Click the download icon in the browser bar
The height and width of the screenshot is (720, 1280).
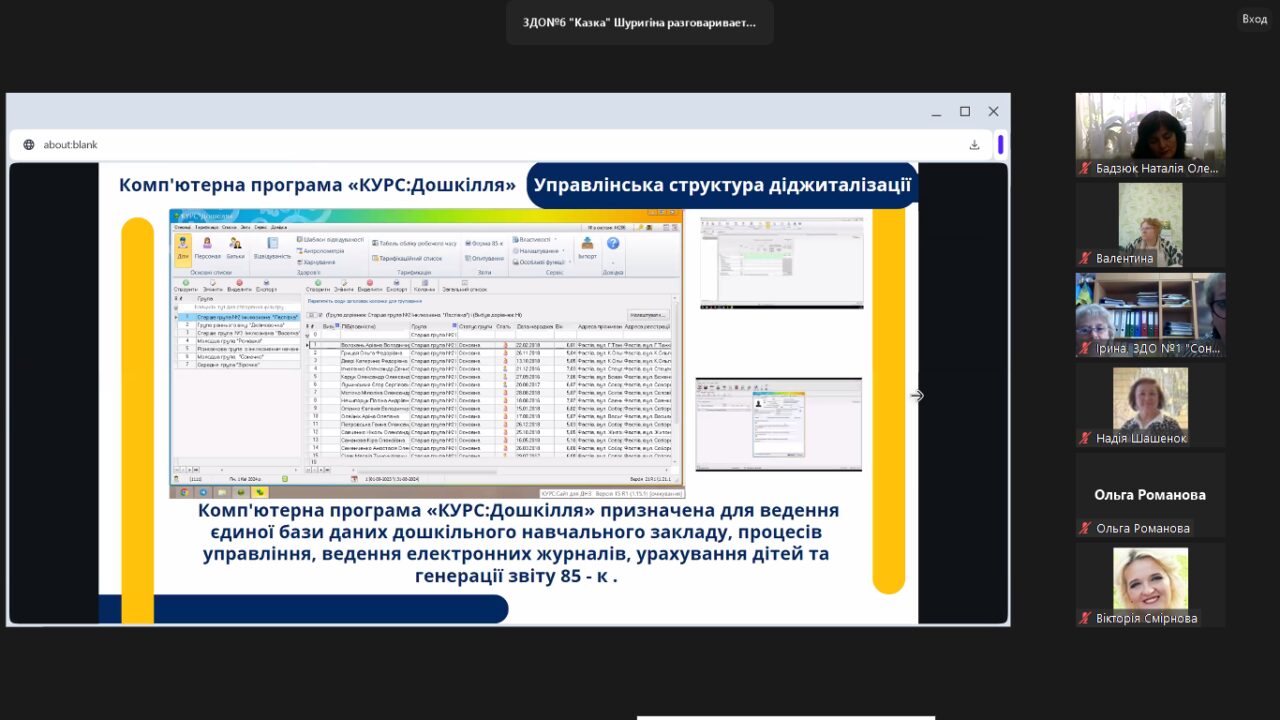(974, 144)
